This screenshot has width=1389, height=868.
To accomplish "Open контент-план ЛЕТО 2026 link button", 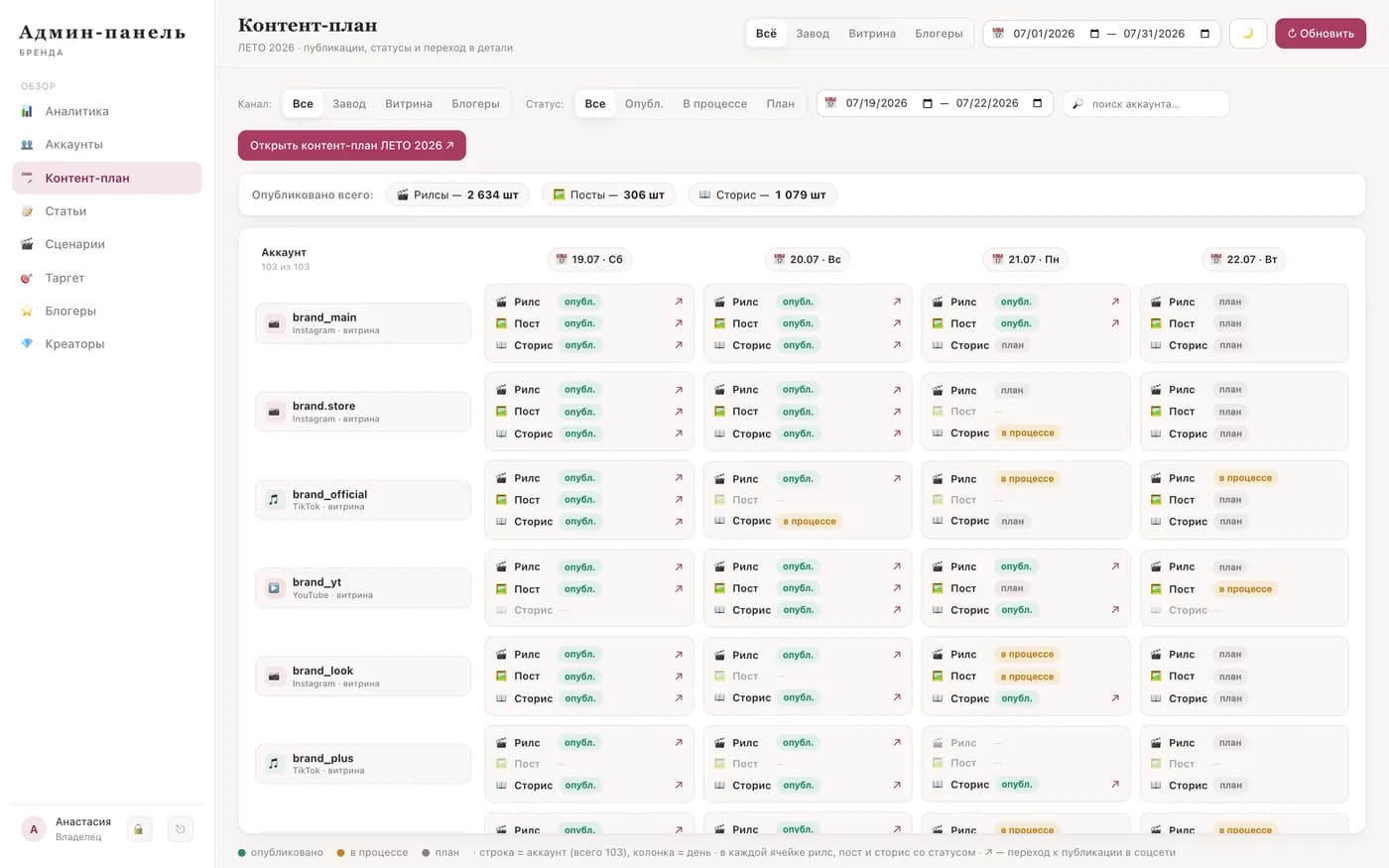I will coord(352,145).
